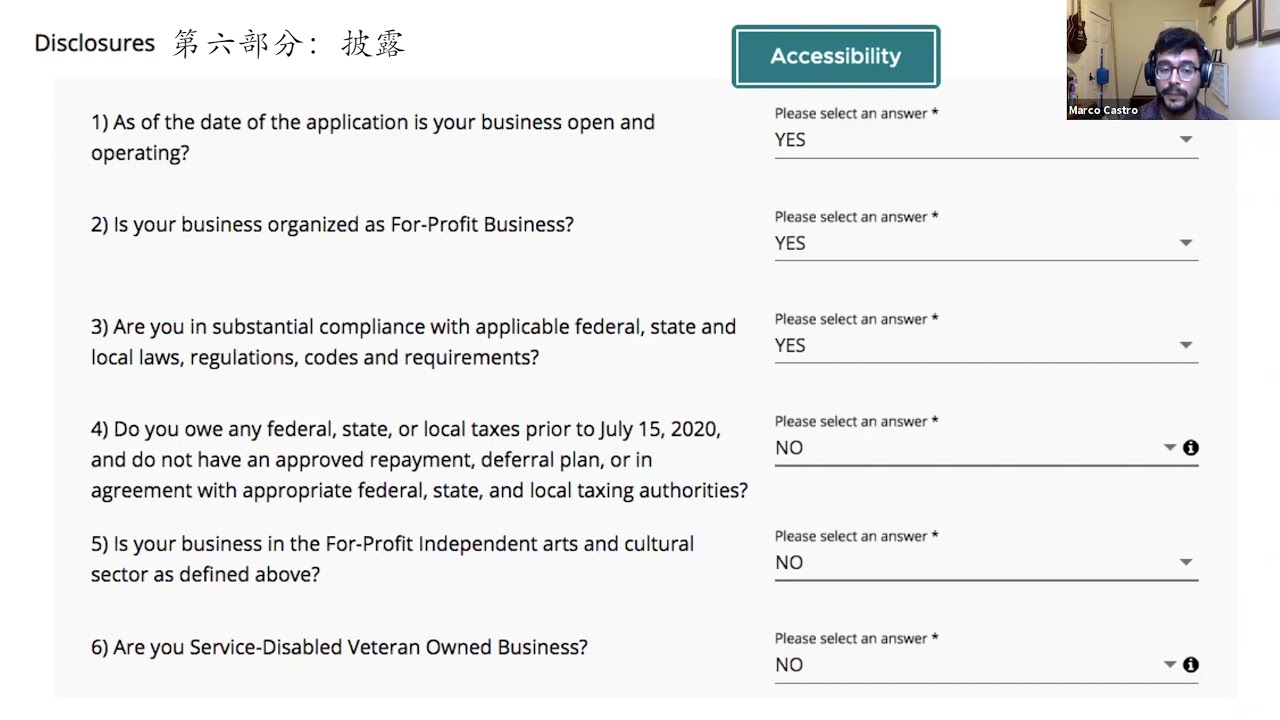Click question 4 text about owed taxes
1280x720 pixels.
419,460
